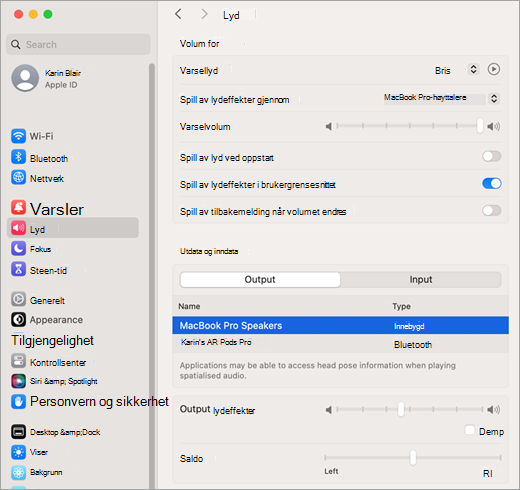Select the Varsler bell icon
Image resolution: width=520 pixels, height=490 pixels.
click(18, 207)
